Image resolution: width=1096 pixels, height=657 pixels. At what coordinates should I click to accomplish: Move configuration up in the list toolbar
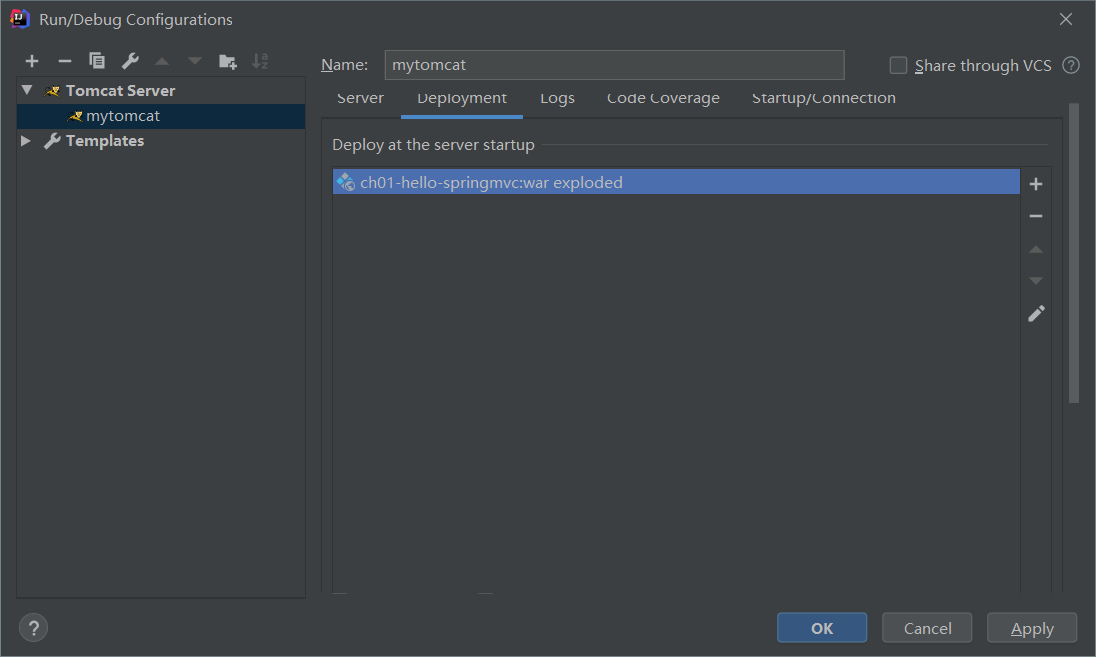pos(162,62)
